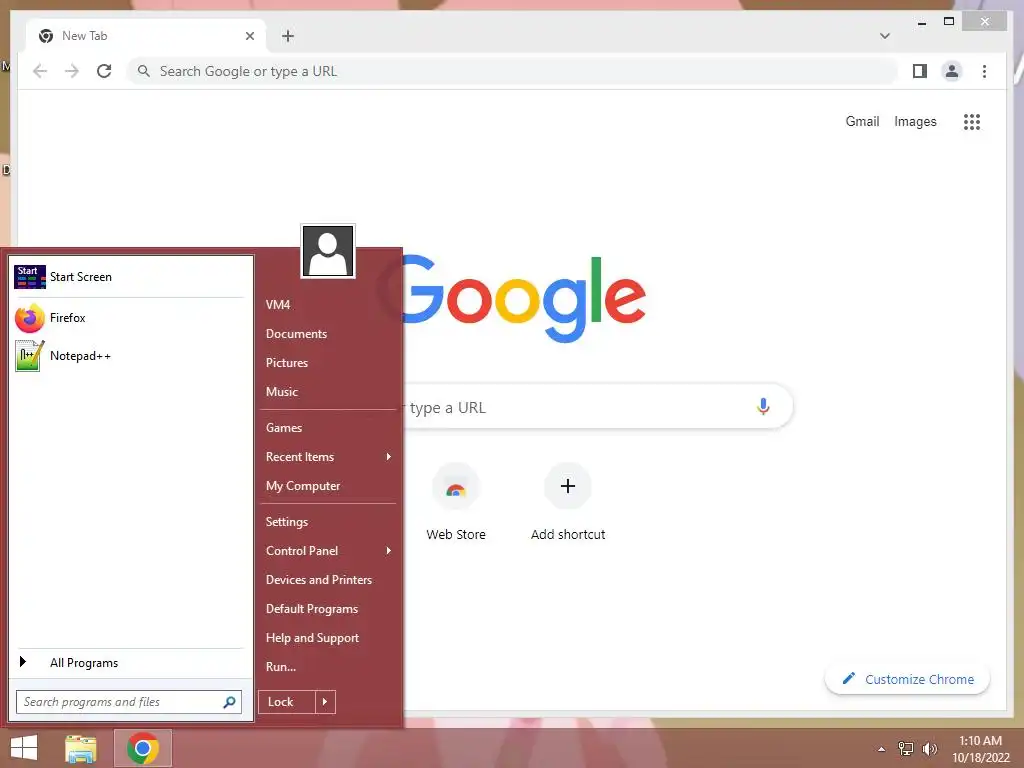Open Chrome's three-dot menu
This screenshot has height=768, width=1024.
pos(984,71)
